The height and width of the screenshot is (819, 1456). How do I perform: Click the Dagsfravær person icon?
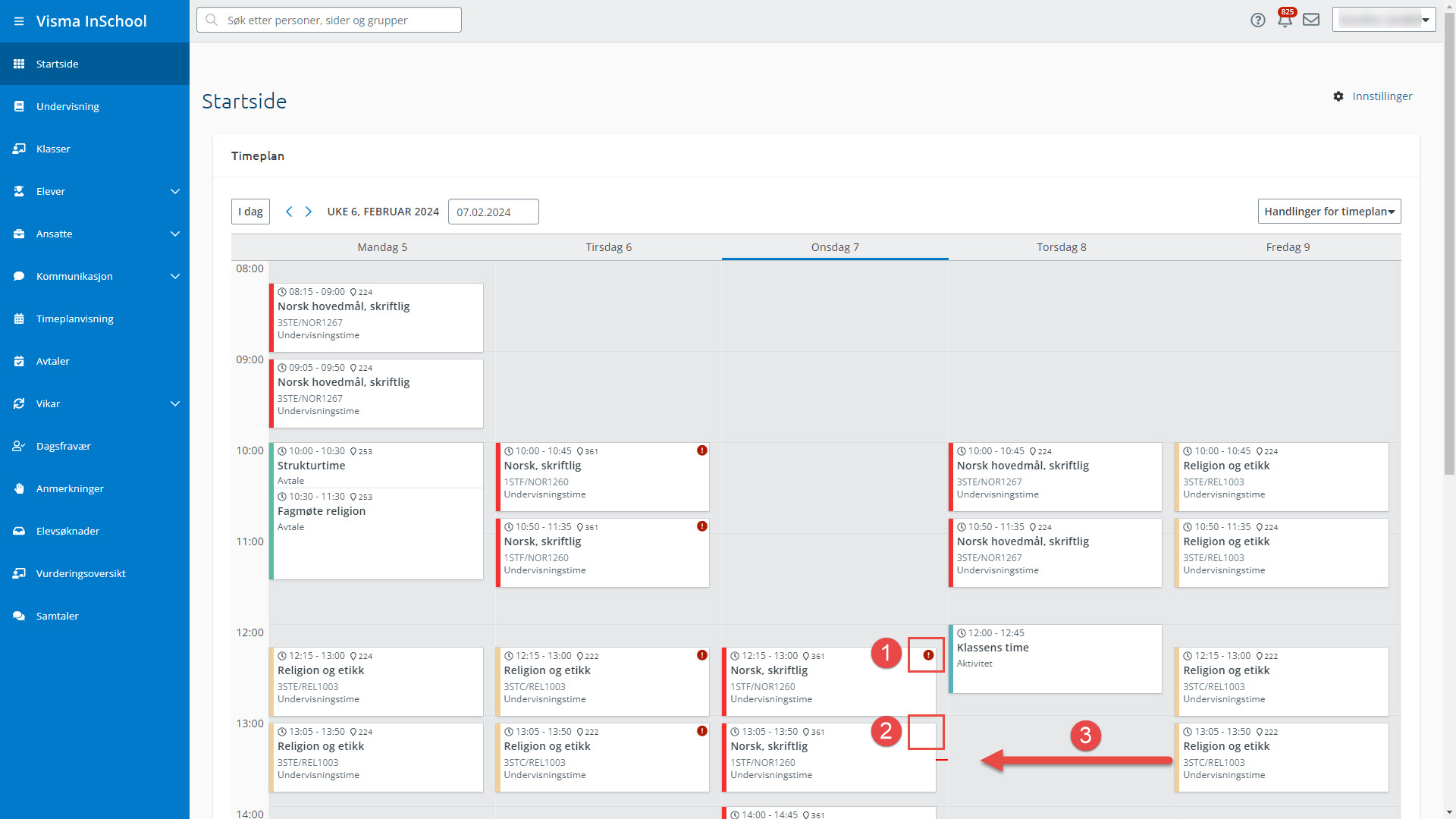pos(19,446)
